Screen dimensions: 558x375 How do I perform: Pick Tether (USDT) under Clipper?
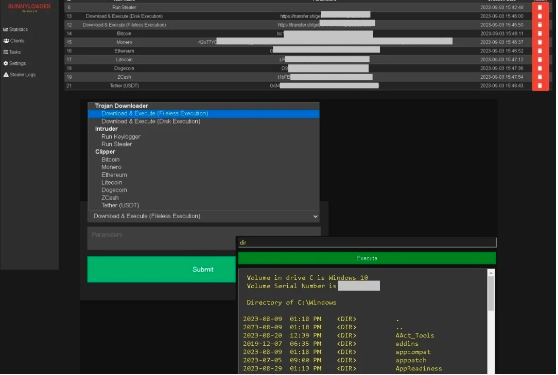click(x=204, y=206)
